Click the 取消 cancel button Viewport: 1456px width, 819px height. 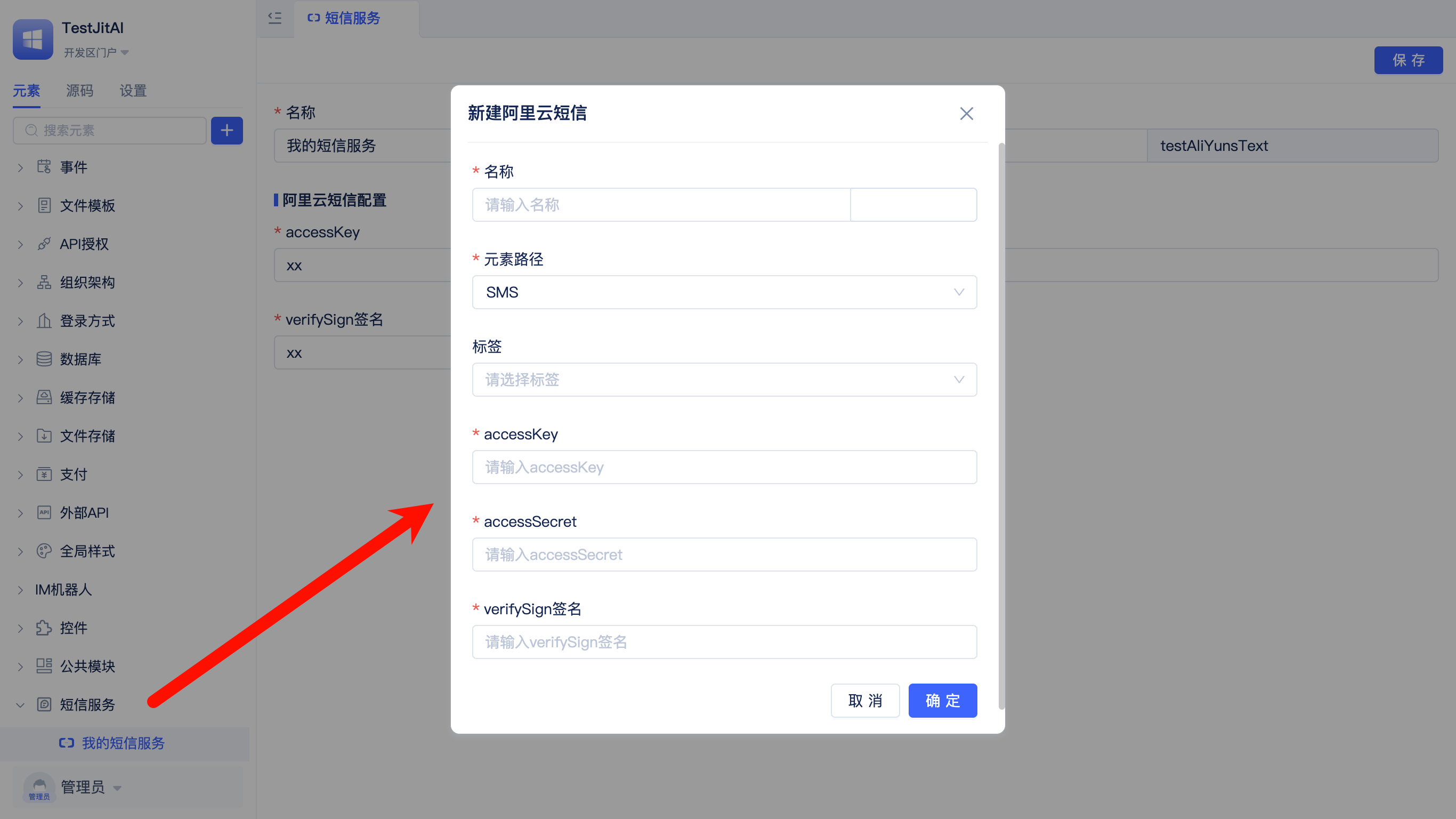point(865,701)
